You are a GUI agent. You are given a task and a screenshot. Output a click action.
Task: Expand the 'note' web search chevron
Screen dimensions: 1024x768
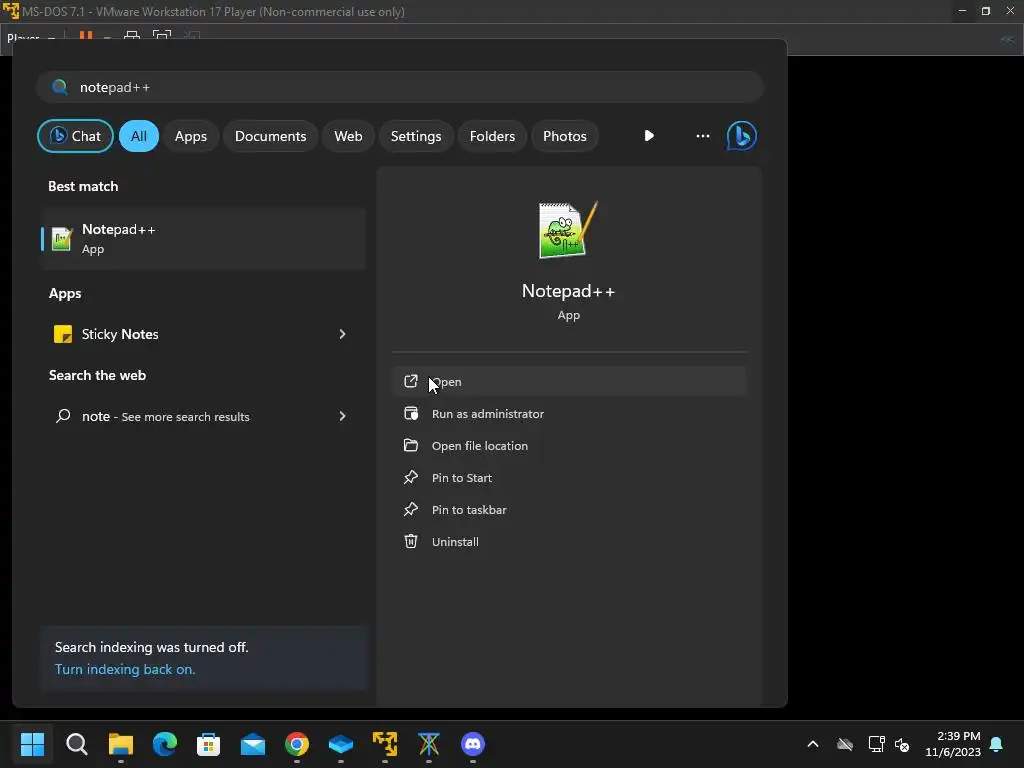(342, 416)
